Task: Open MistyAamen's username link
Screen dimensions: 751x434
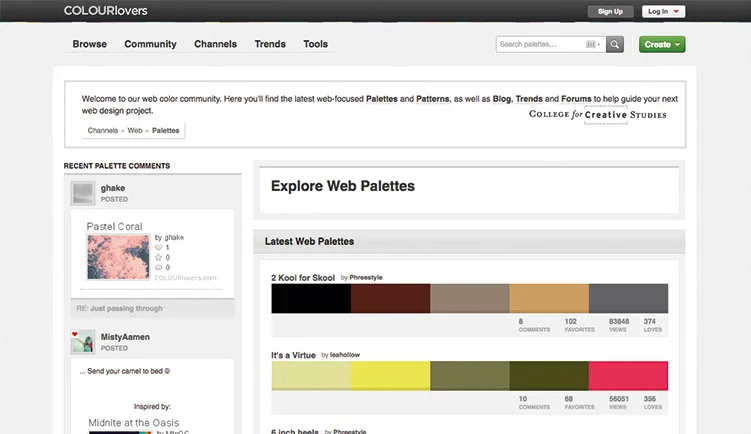Action: pyautogui.click(x=125, y=337)
